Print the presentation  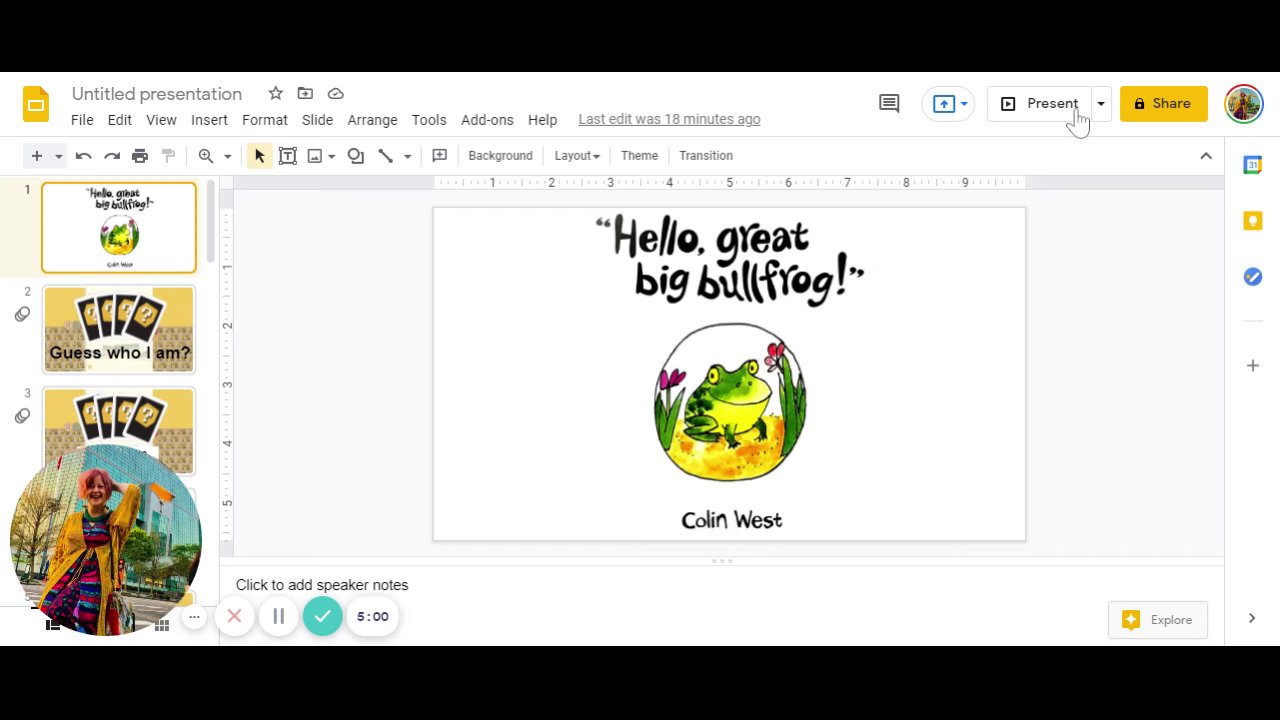click(140, 155)
